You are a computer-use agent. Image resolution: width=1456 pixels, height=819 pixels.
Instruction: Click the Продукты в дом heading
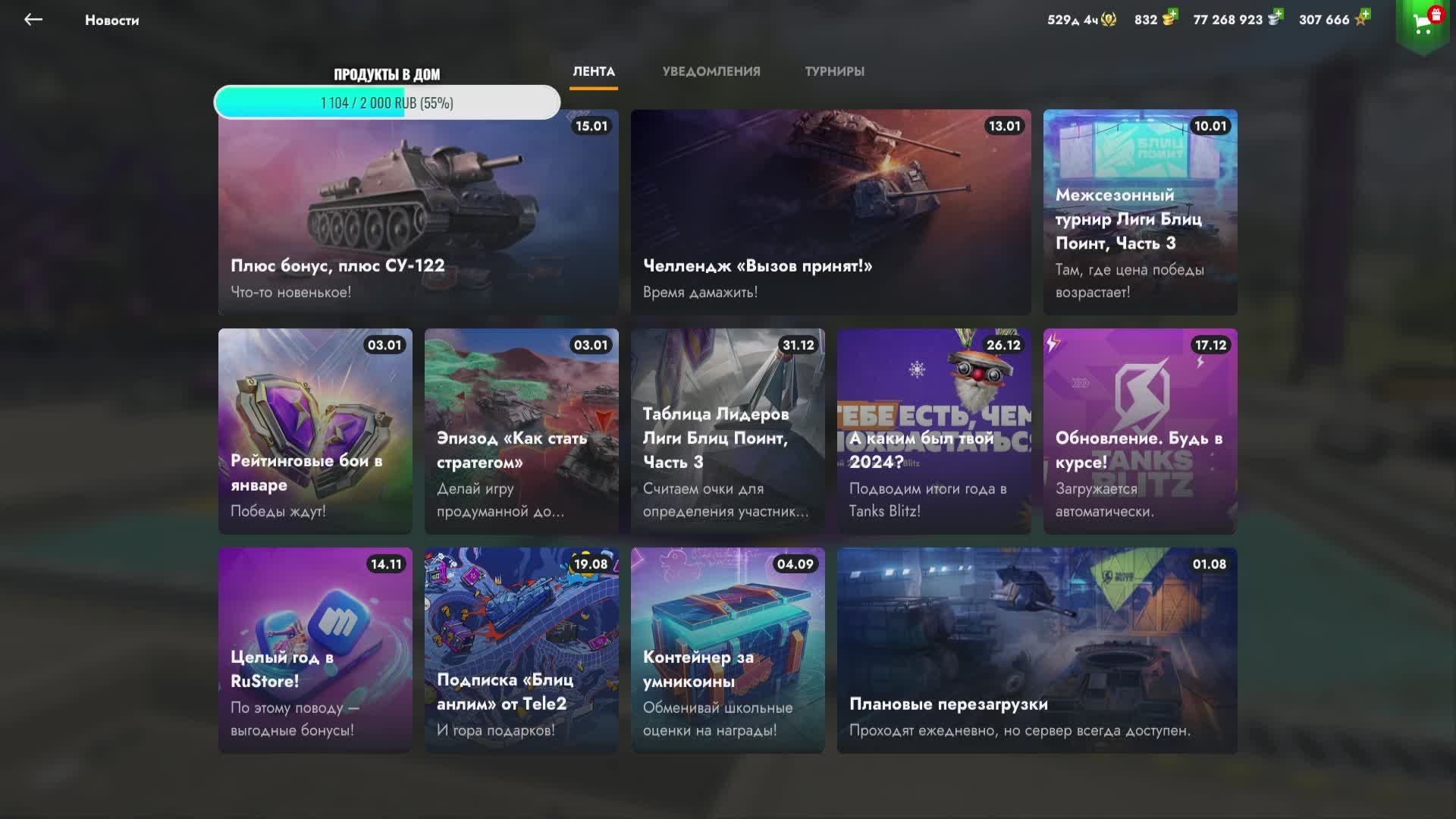tap(387, 74)
